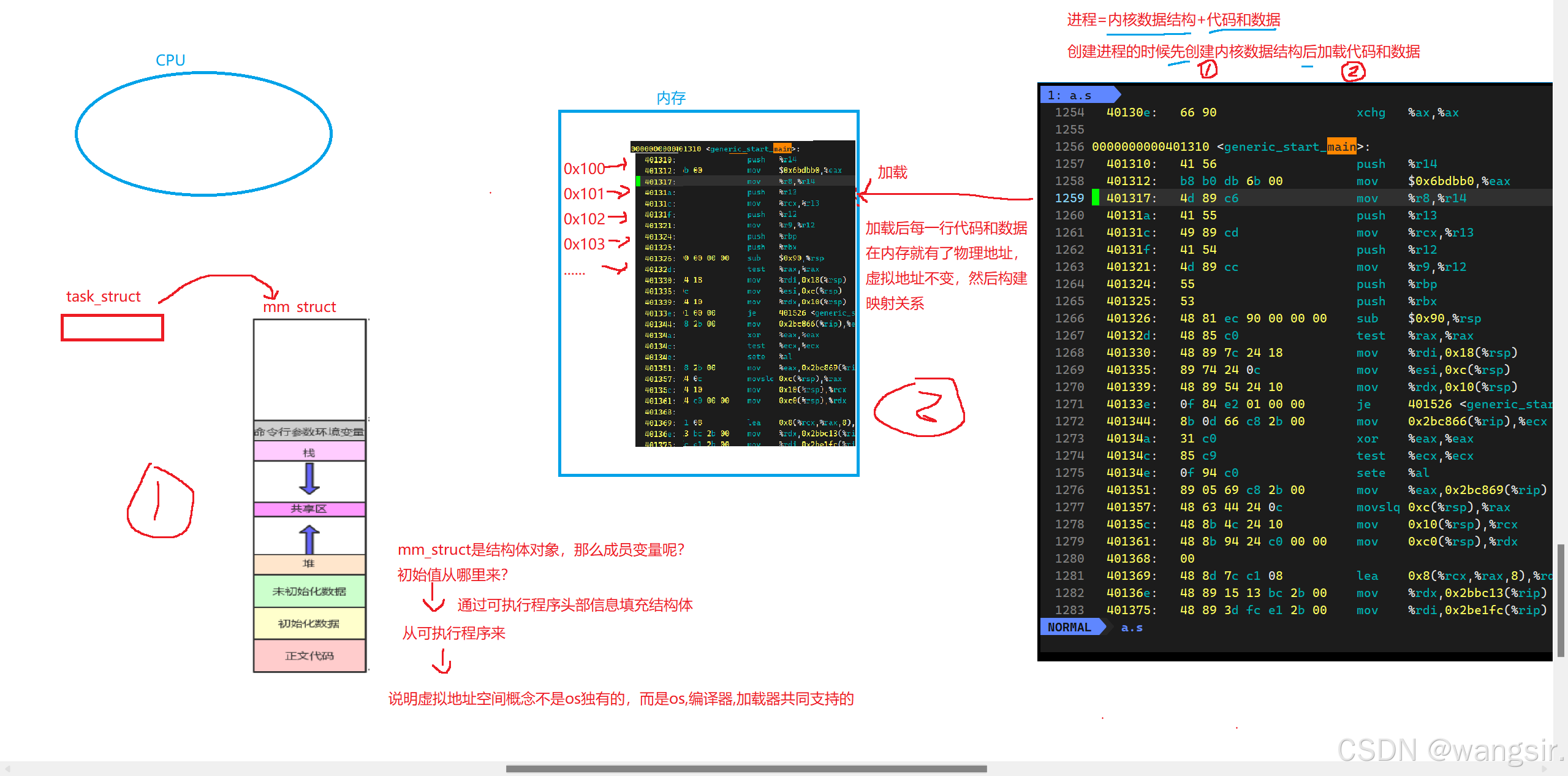Click the small circled 1 under 创建进程 text
Screen dimensions: 1568x776
[x=1207, y=69]
